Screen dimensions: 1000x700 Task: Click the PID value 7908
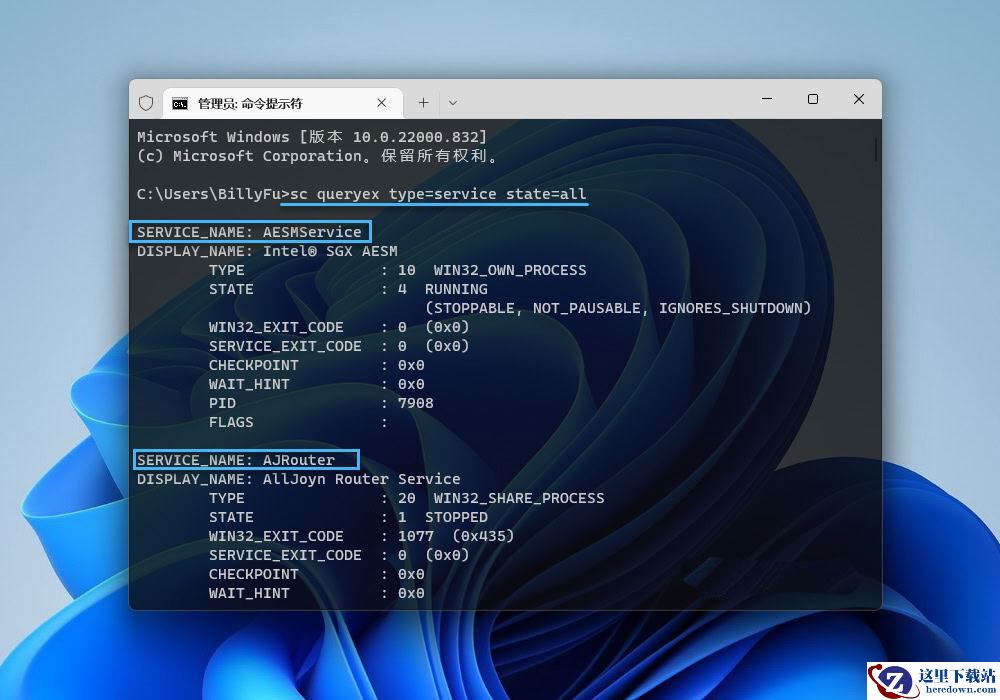tap(416, 404)
